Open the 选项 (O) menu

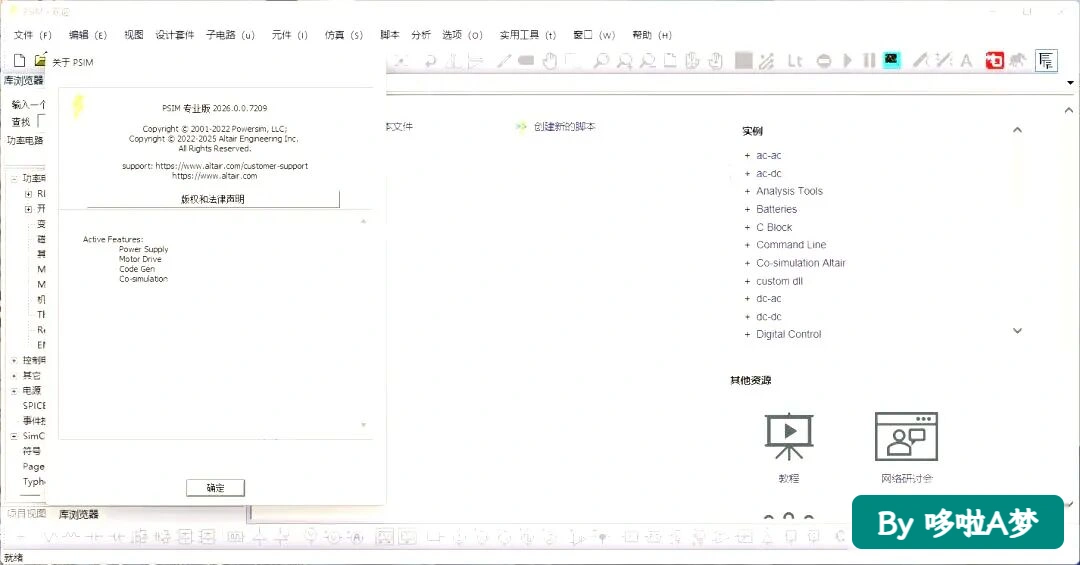click(462, 35)
